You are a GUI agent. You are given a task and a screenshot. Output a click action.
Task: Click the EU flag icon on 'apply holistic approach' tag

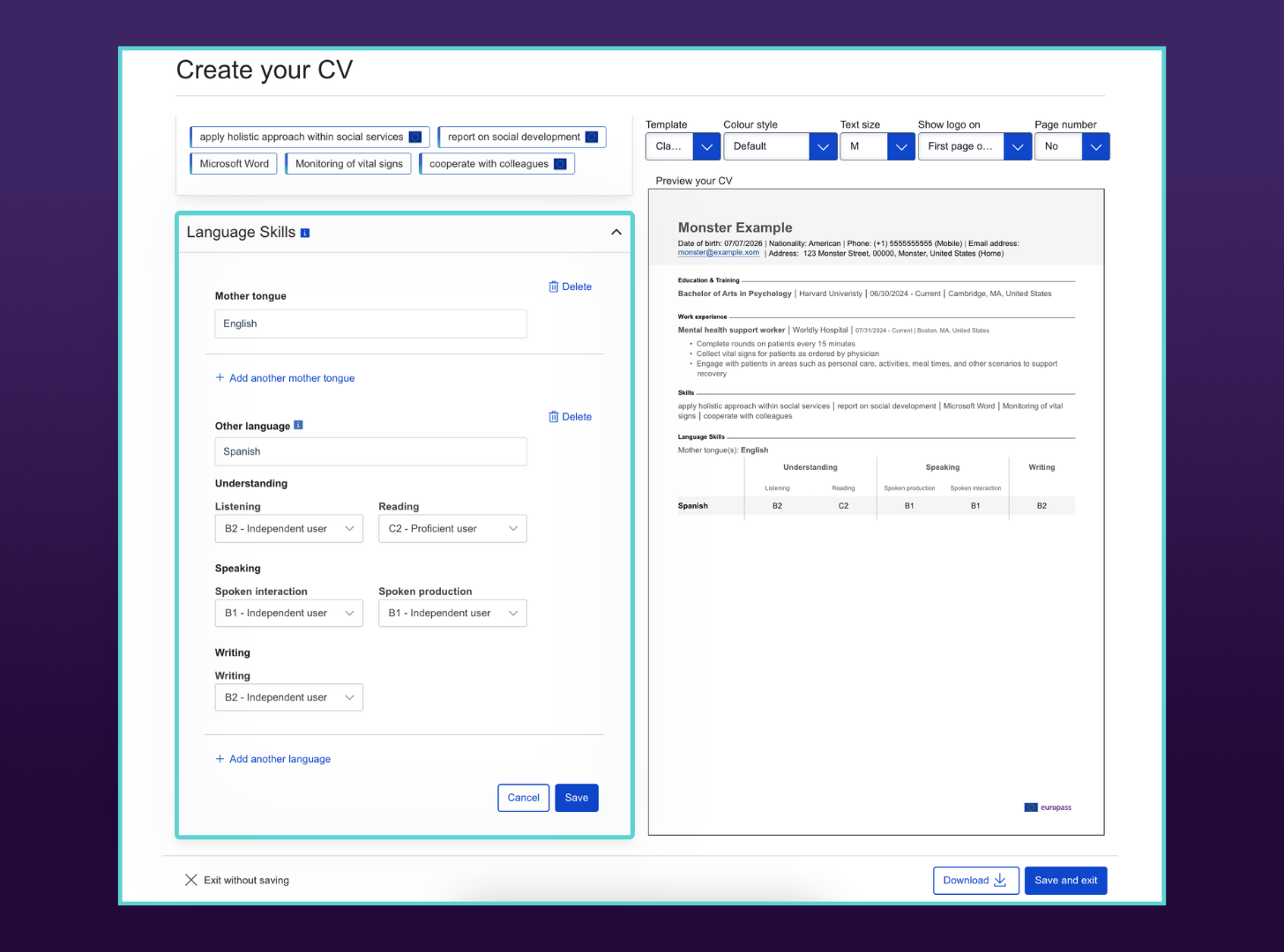[414, 137]
